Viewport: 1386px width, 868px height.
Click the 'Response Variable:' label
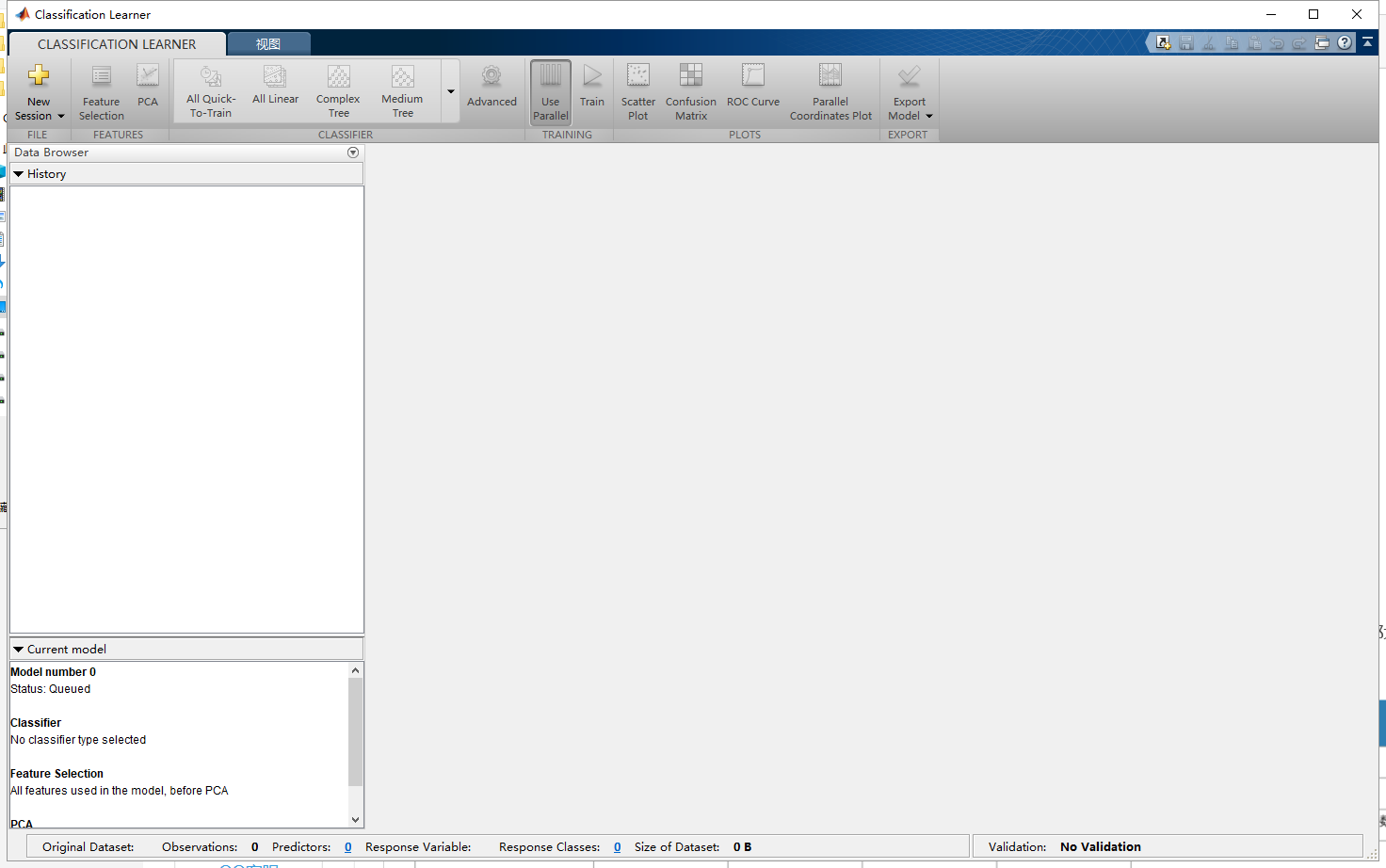418,847
